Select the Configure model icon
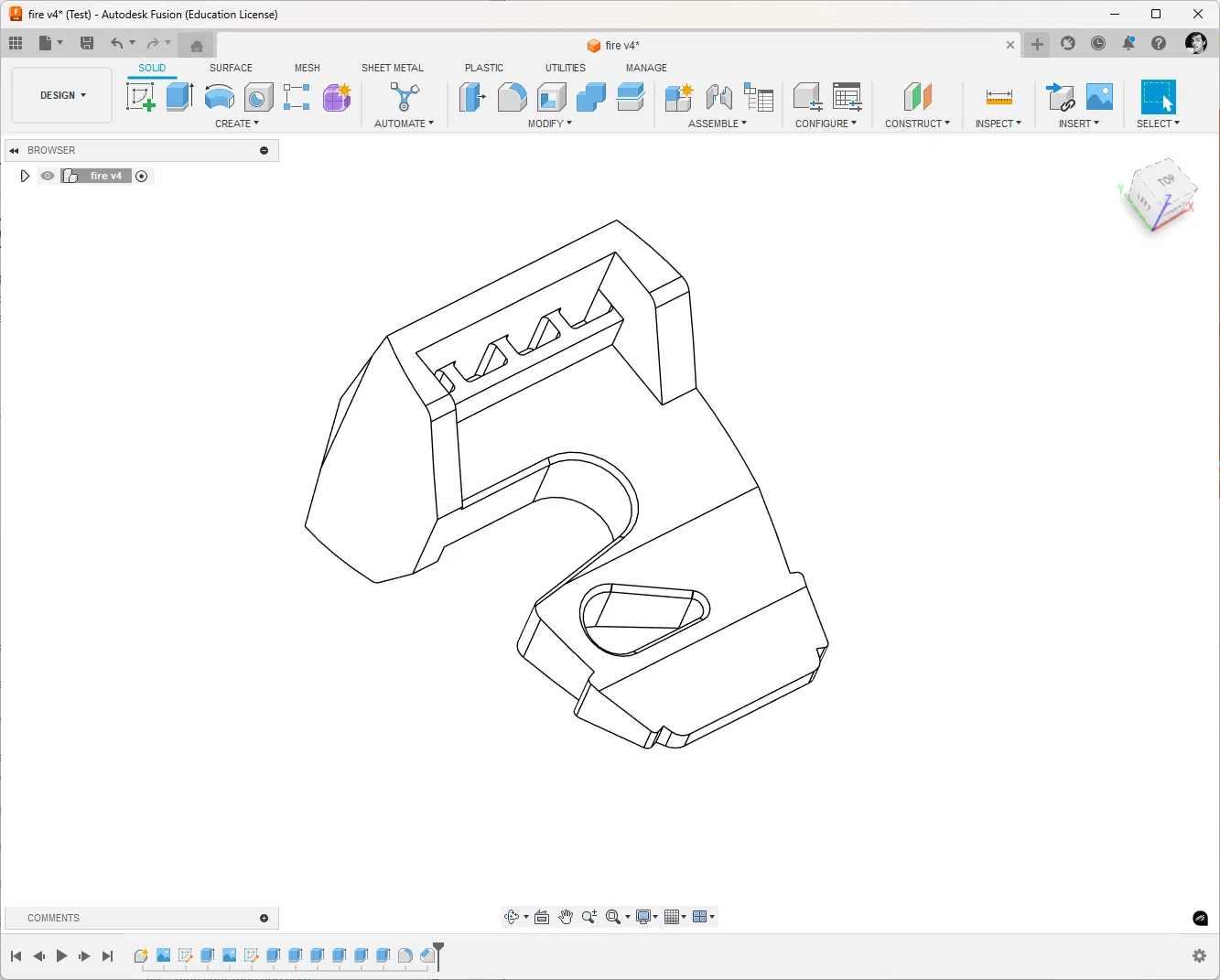Screen dimensions: 1220x980 tap(807, 96)
